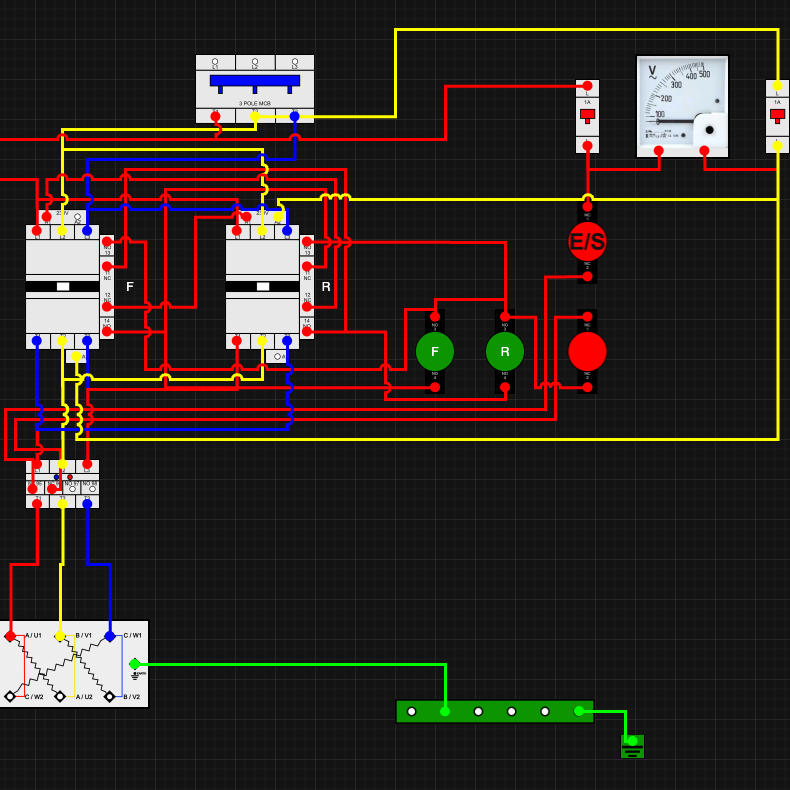Click motor A / U2 unconnected terminal
This screenshot has height=790, width=790.
[x=60, y=697]
